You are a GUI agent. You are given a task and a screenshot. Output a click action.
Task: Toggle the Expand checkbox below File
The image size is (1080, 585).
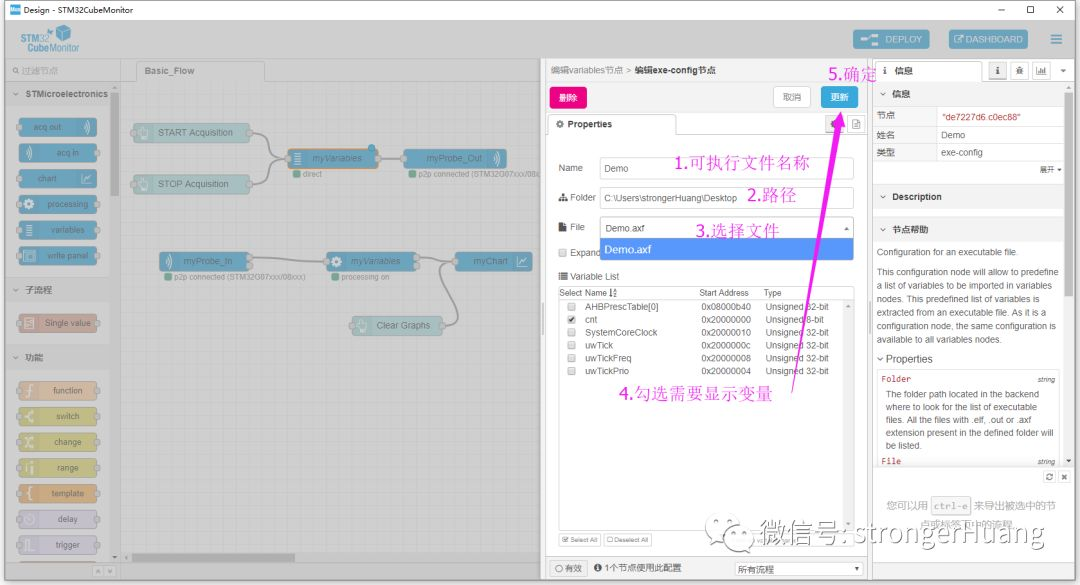563,253
